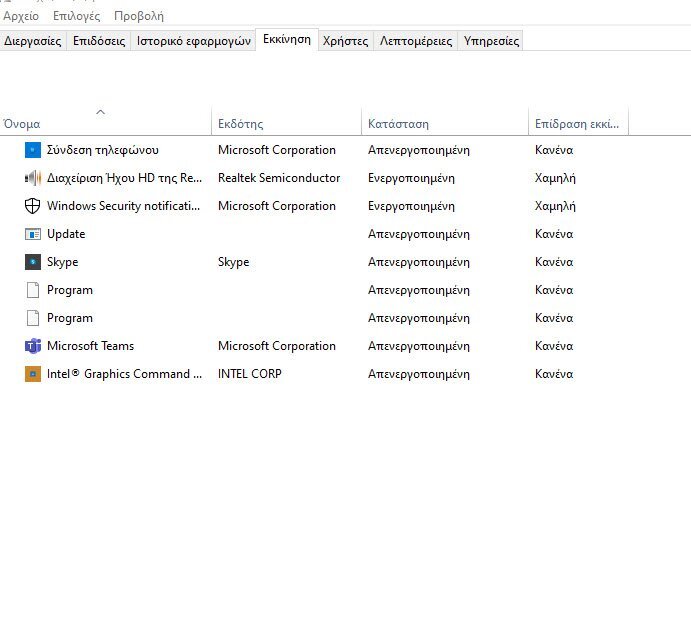This screenshot has height=642, width=691.
Task: Click Απενεργοποιημένη status in the Intel row
Action: tap(419, 374)
